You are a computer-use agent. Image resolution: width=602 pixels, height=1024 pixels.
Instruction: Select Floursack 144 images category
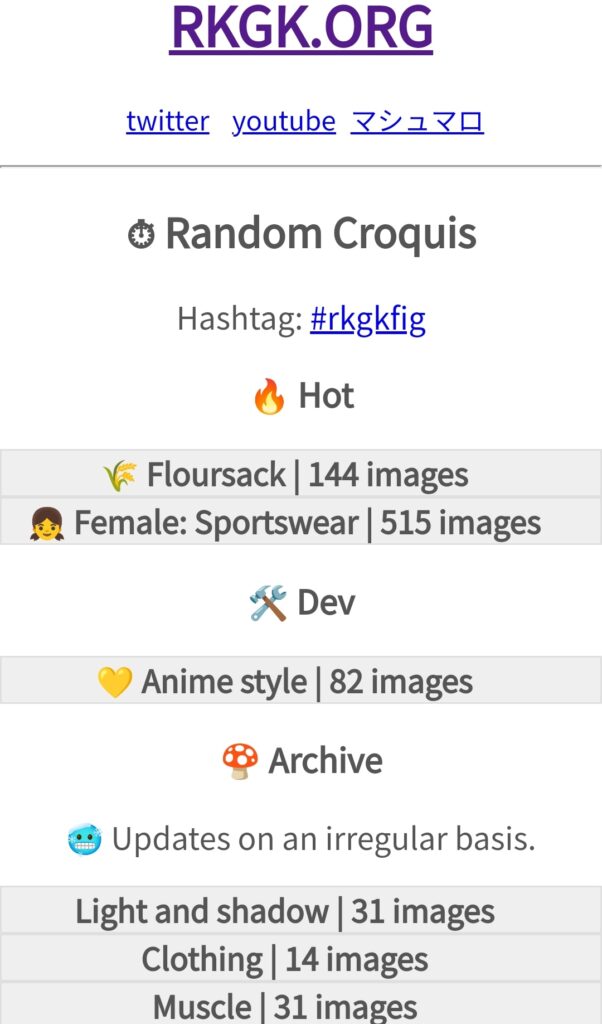pyautogui.click(x=301, y=473)
